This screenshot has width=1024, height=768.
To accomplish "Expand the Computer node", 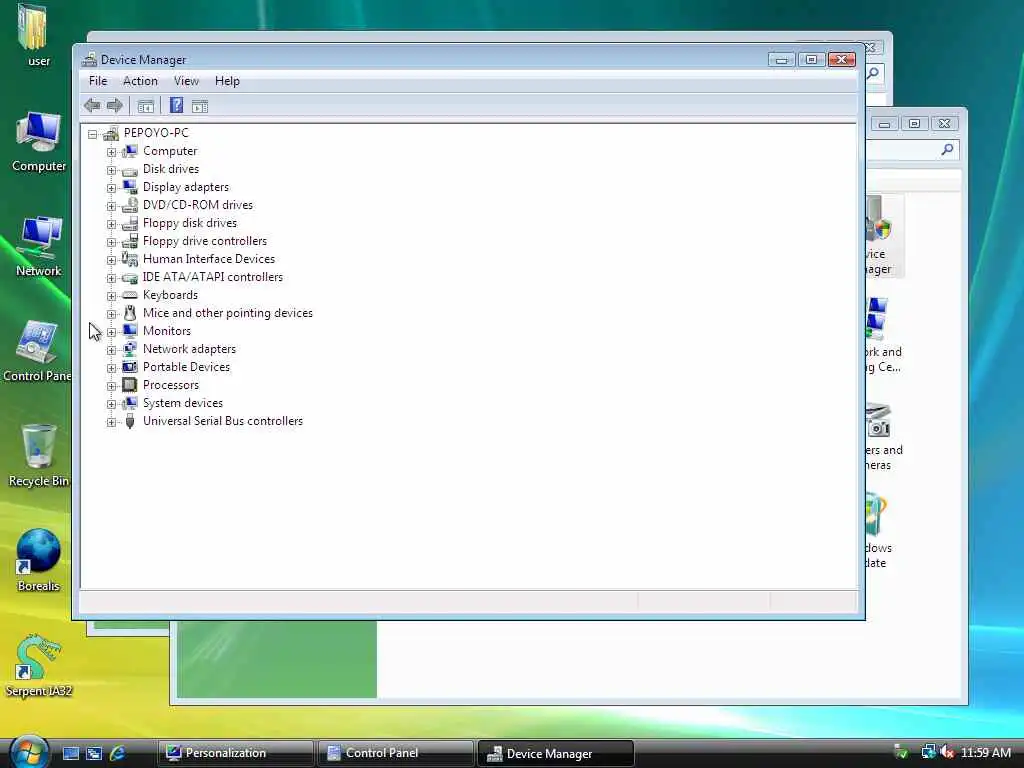I will (111, 152).
